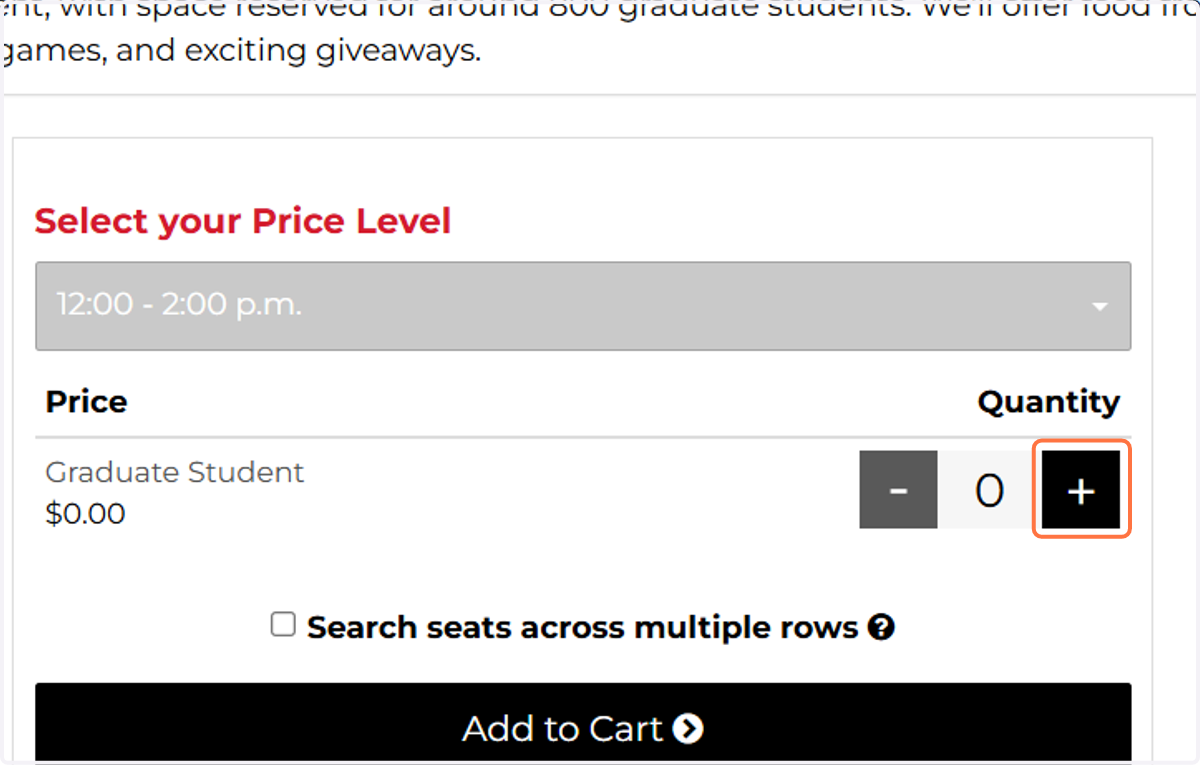This screenshot has width=1200, height=765.
Task: Click the 'games, and exciting giveaways' text
Action: pyautogui.click(x=242, y=51)
